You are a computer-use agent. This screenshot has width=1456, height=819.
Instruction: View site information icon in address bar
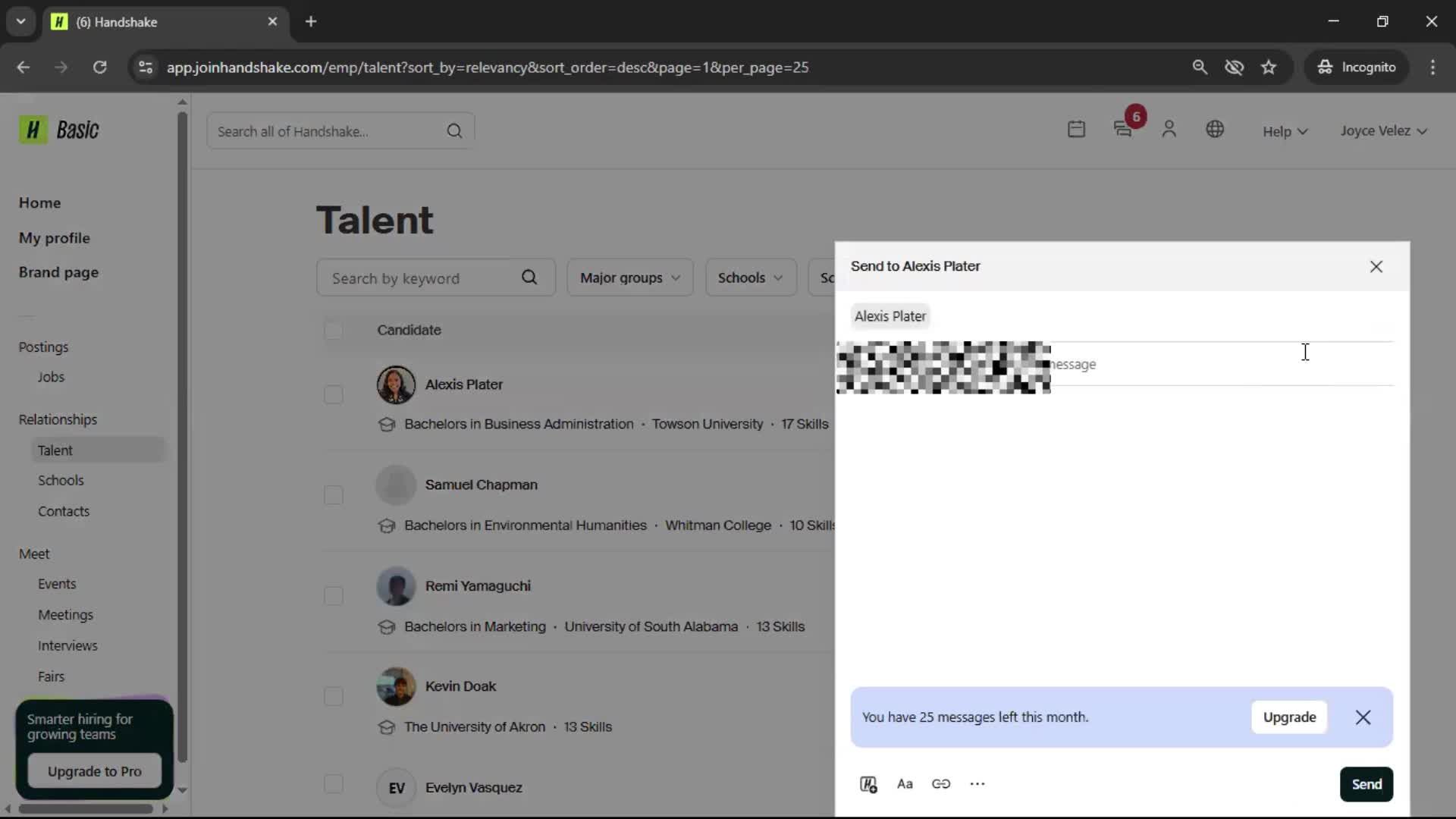pos(146,67)
